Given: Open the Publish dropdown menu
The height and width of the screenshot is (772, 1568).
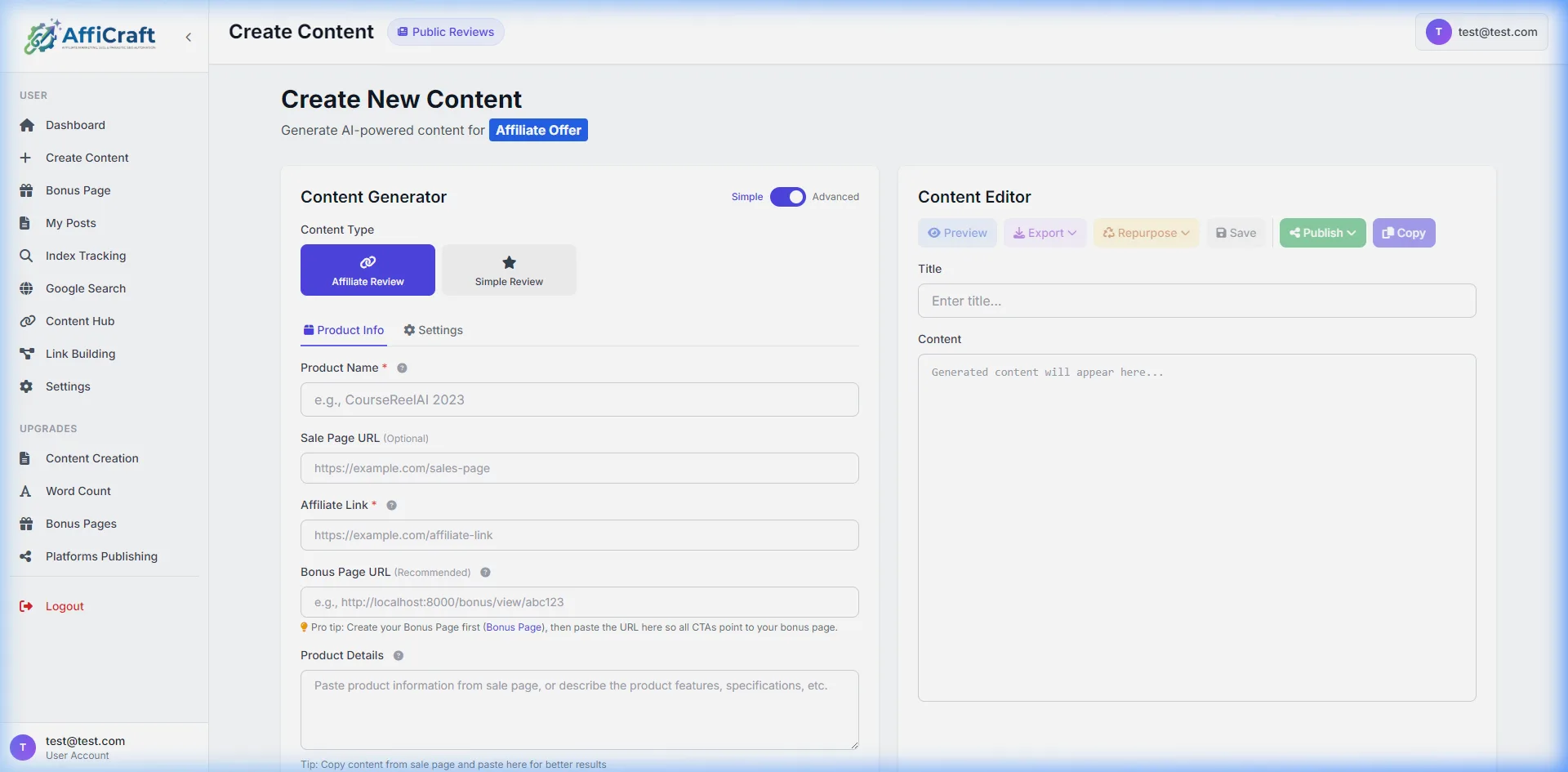Looking at the screenshot, I should tap(1321, 232).
